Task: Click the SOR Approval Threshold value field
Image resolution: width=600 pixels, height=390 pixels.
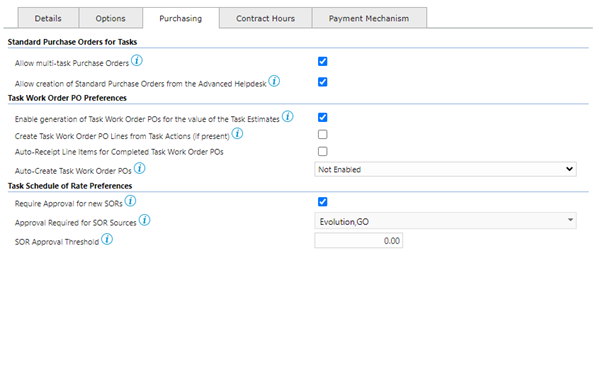Action: (359, 241)
